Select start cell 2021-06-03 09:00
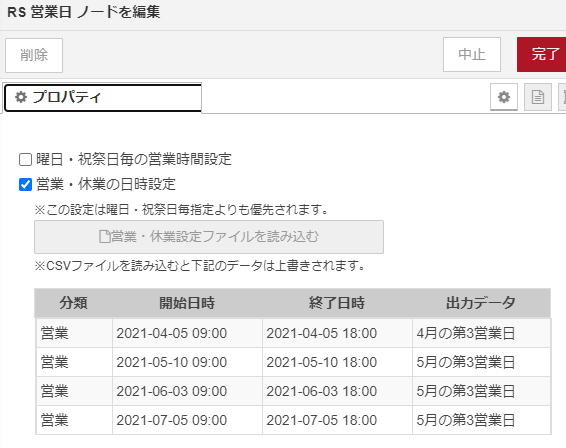Viewport: 566px width, 448px height. [187, 391]
